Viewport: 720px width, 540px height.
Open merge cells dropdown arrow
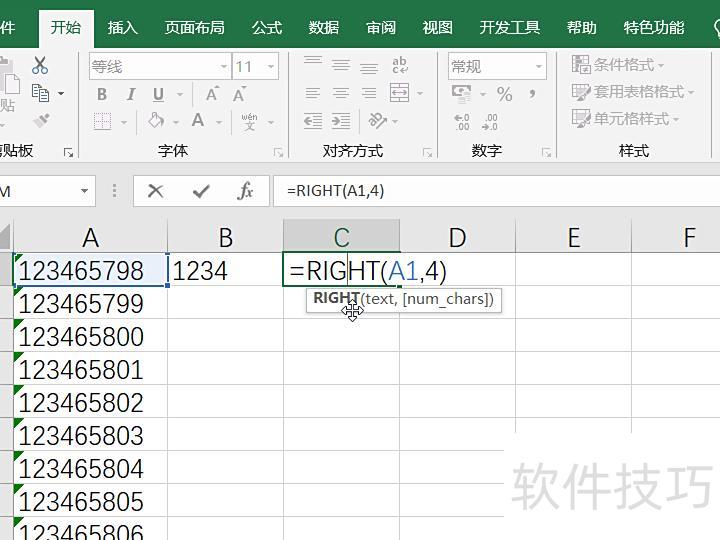coord(420,94)
